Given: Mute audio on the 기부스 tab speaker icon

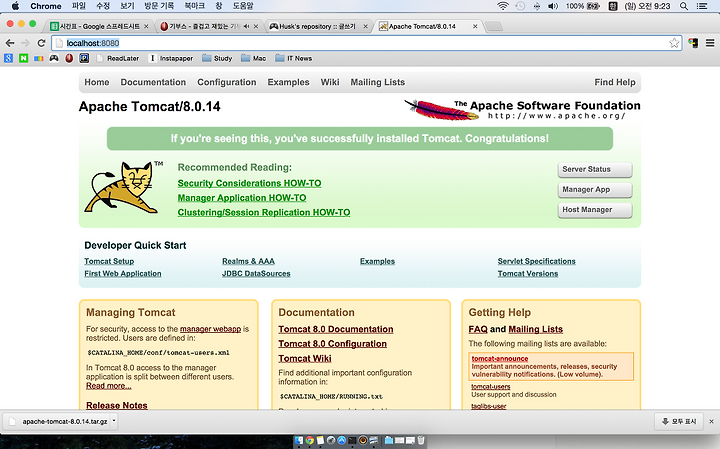Looking at the screenshot, I should coord(247,27).
